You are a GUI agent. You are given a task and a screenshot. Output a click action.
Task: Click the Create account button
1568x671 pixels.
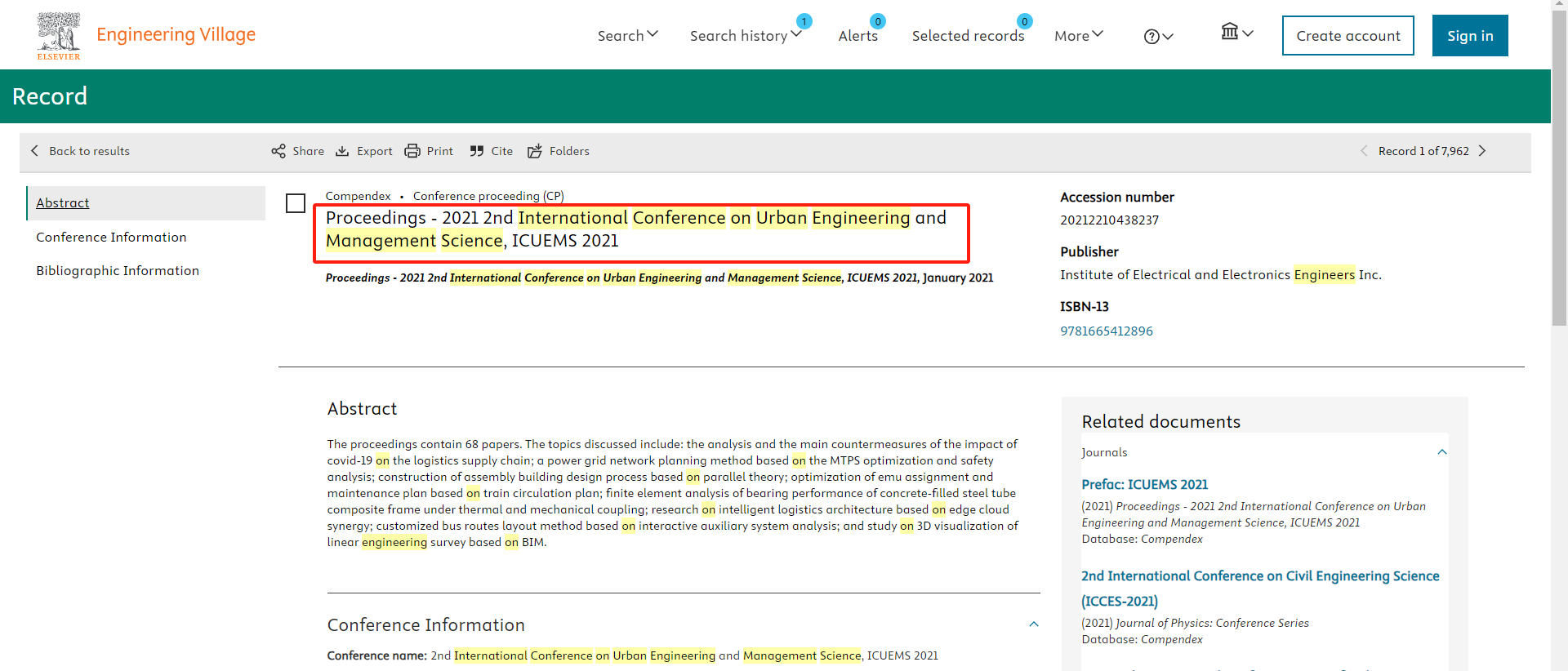click(1347, 35)
